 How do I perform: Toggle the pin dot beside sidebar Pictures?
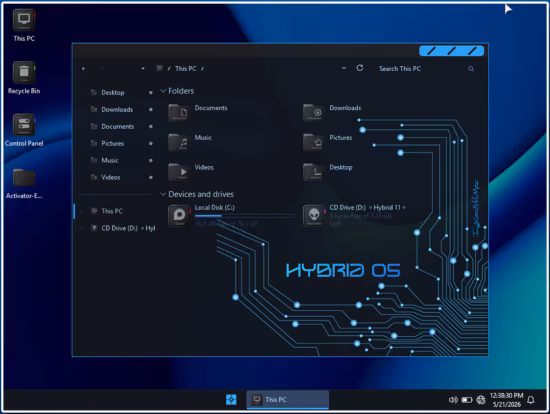pyautogui.click(x=151, y=143)
